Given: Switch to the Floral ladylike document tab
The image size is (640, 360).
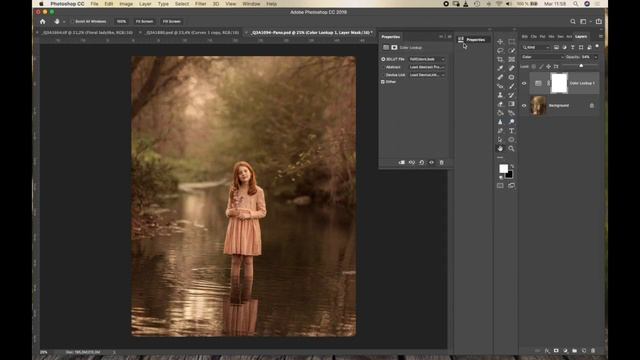Looking at the screenshot, I should pos(88,32).
